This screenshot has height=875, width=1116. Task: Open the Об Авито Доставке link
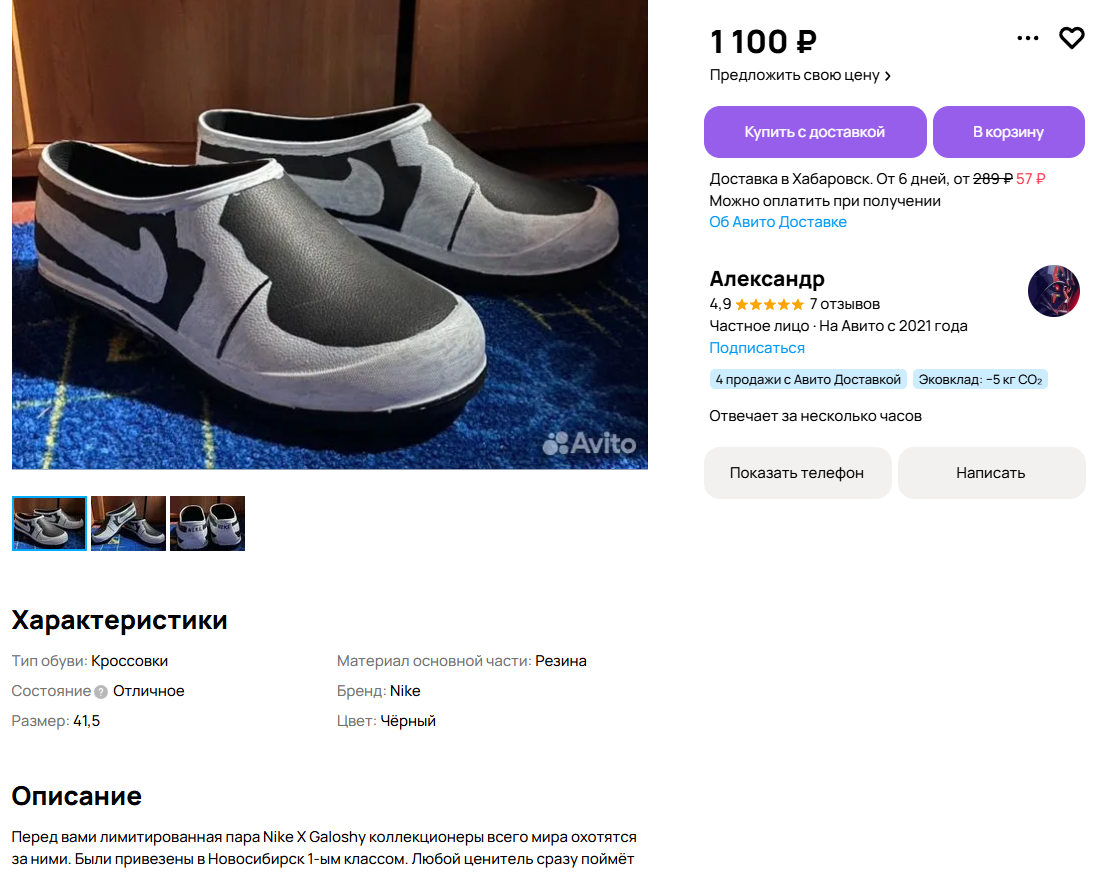(x=778, y=222)
